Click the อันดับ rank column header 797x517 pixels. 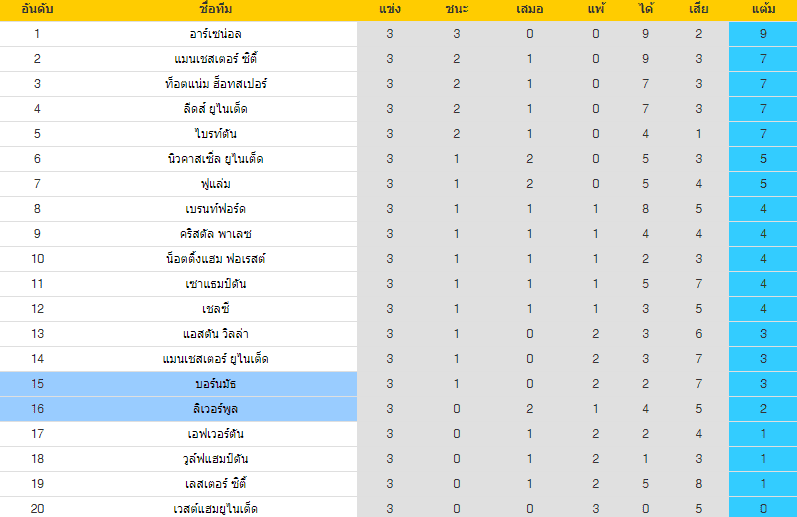tap(37, 9)
